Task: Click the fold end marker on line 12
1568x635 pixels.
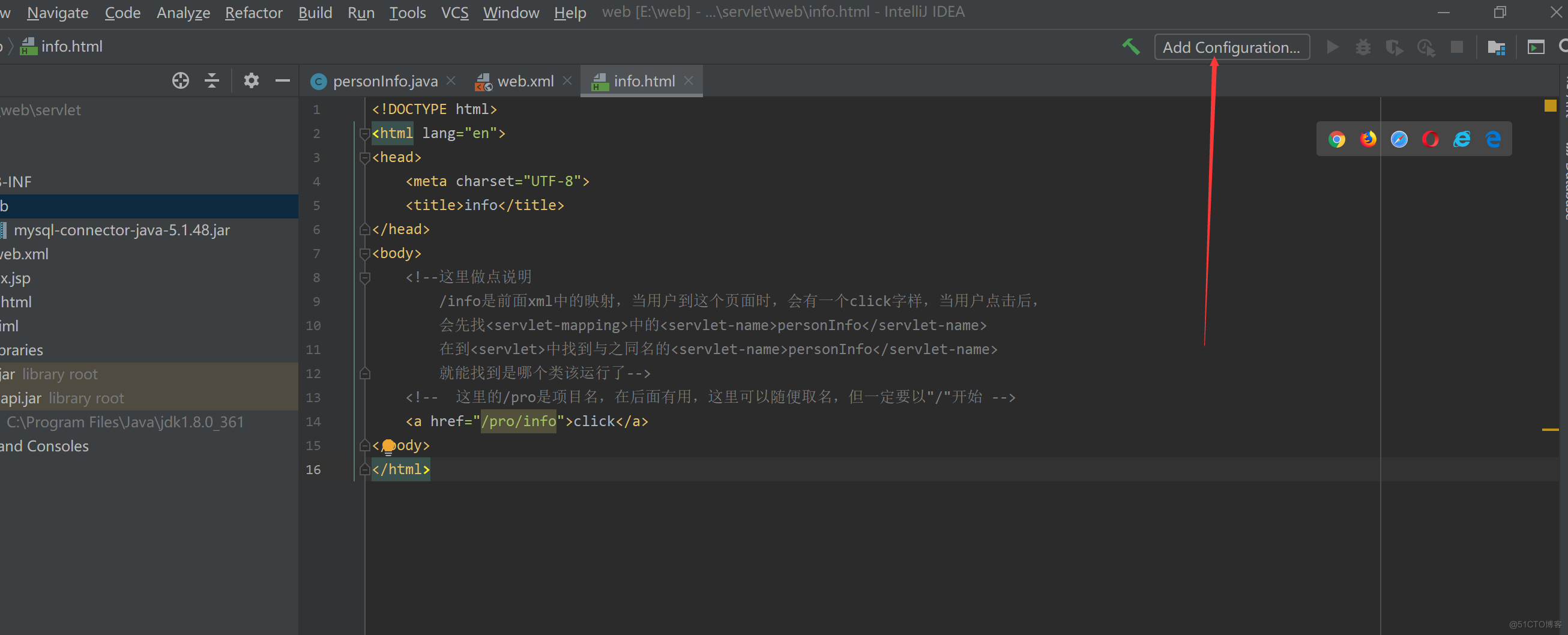Action: (364, 374)
